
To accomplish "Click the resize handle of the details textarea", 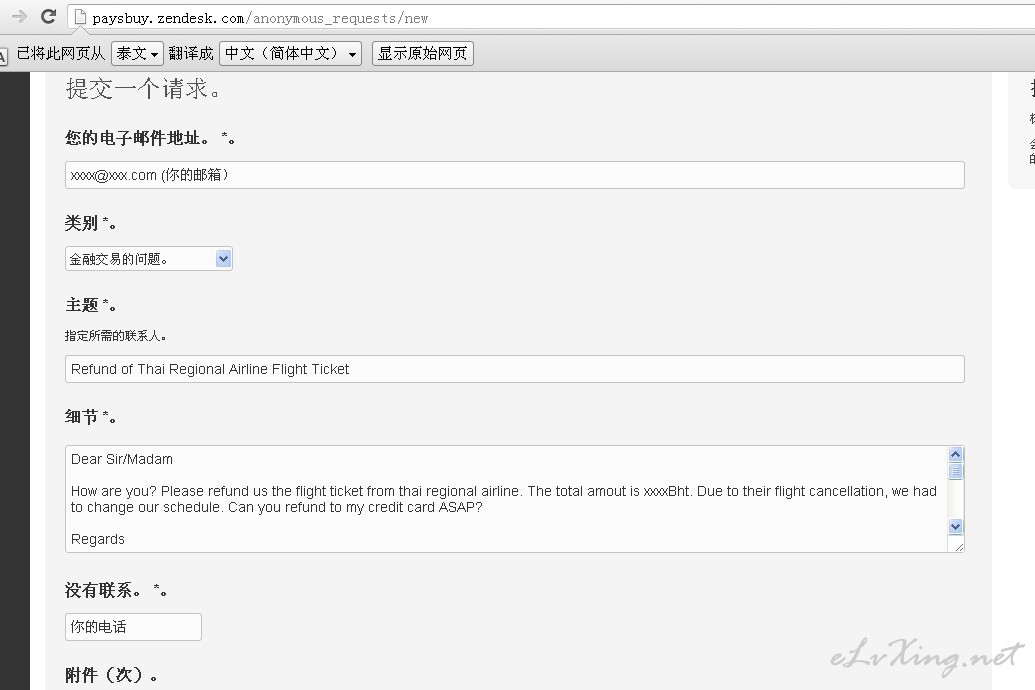I will 958,545.
